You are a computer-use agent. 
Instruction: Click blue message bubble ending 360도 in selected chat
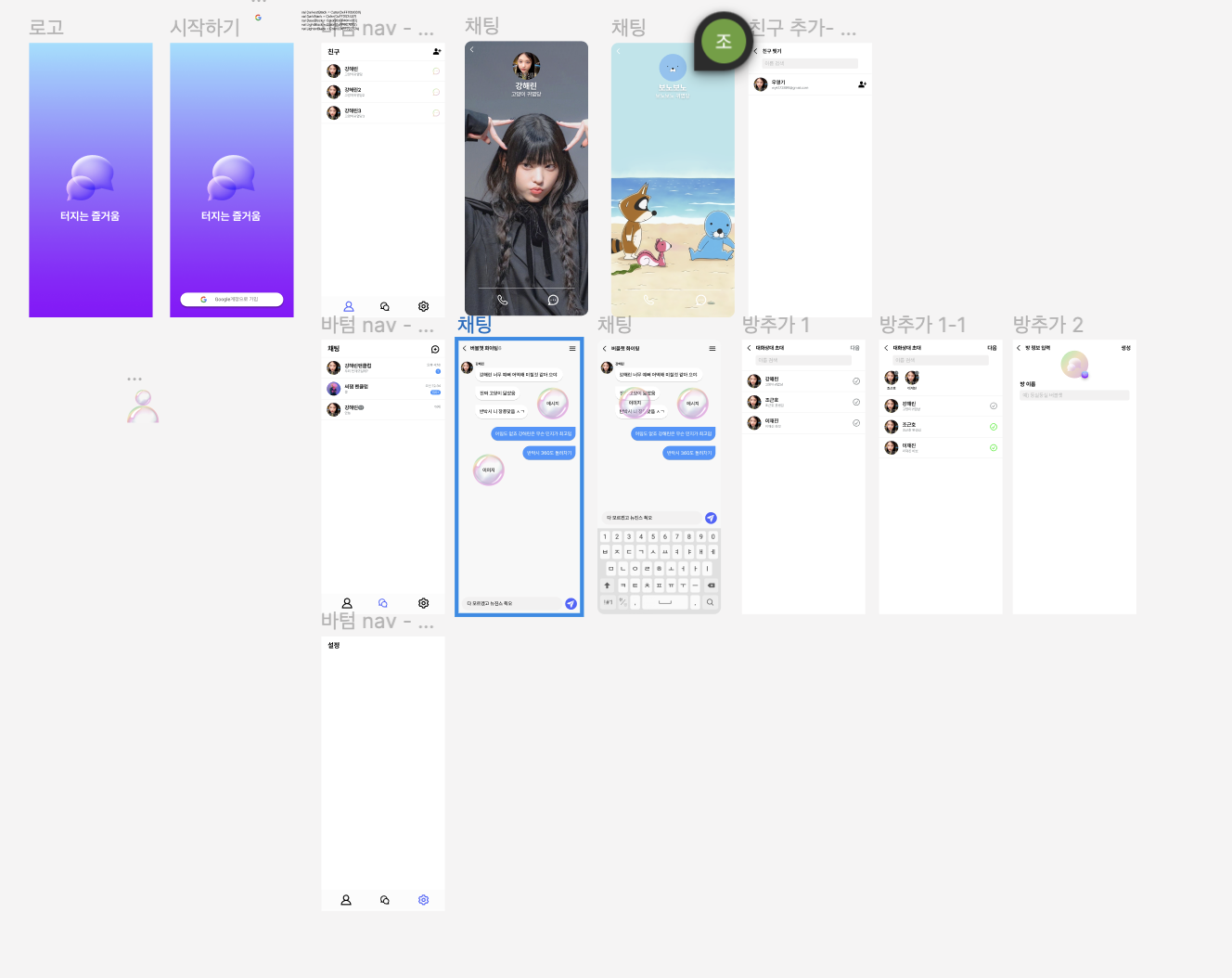(x=549, y=453)
